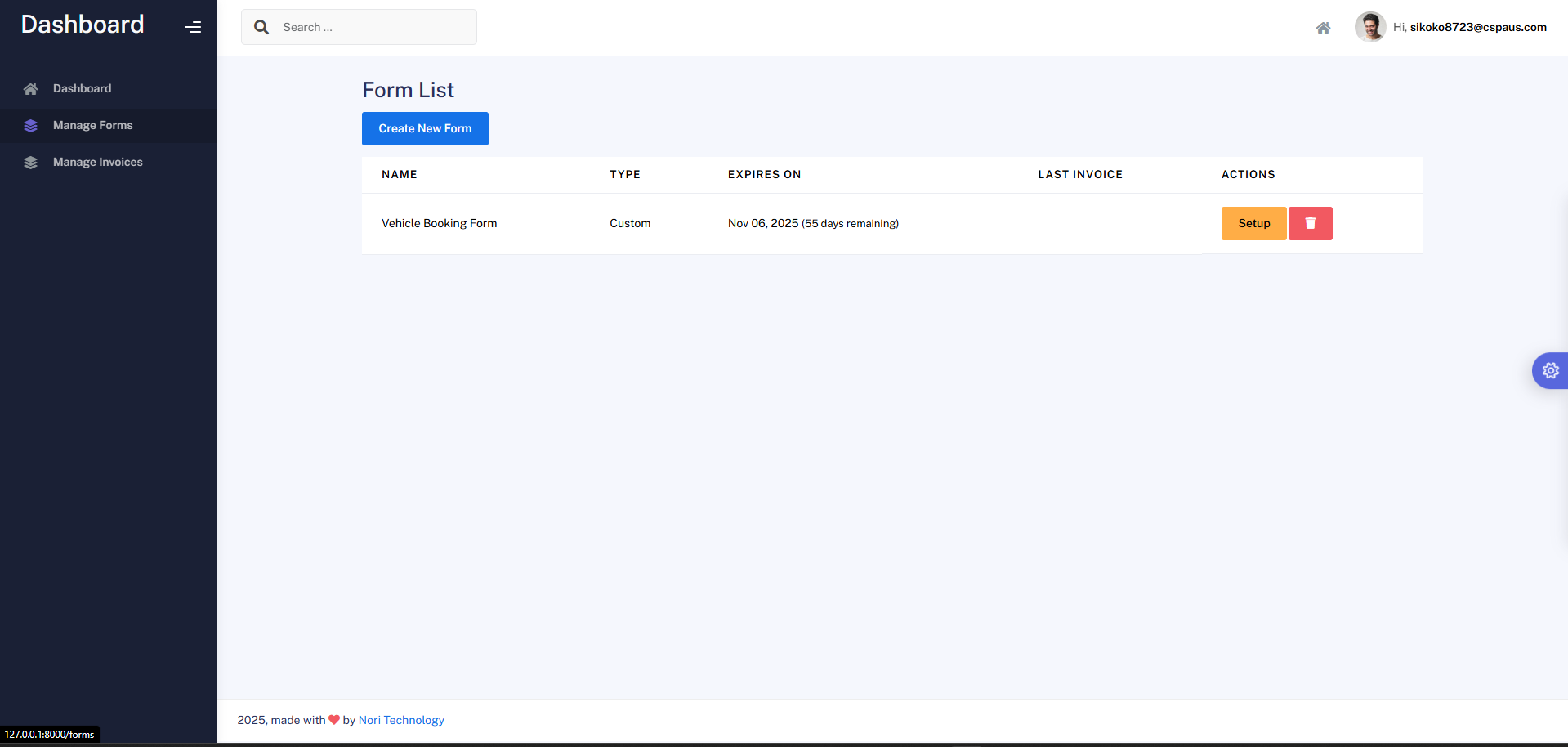This screenshot has width=1568, height=747.
Task: Click the magnifier search icon
Action: pos(261,27)
